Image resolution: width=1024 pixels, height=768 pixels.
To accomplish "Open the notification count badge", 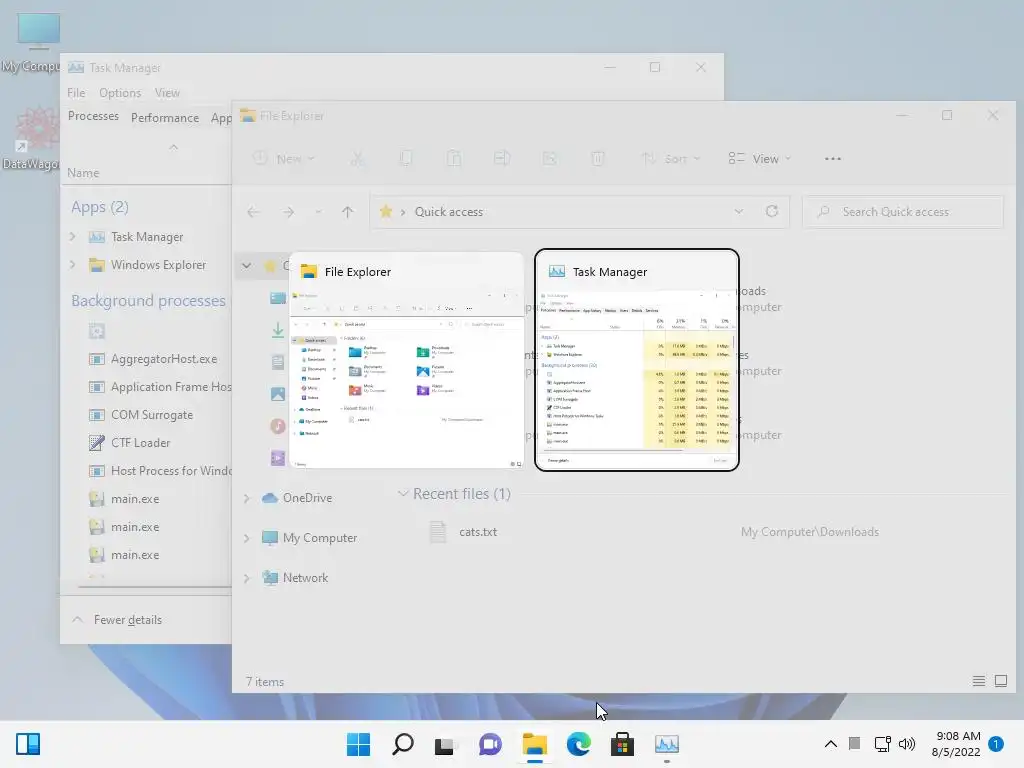I will point(996,743).
